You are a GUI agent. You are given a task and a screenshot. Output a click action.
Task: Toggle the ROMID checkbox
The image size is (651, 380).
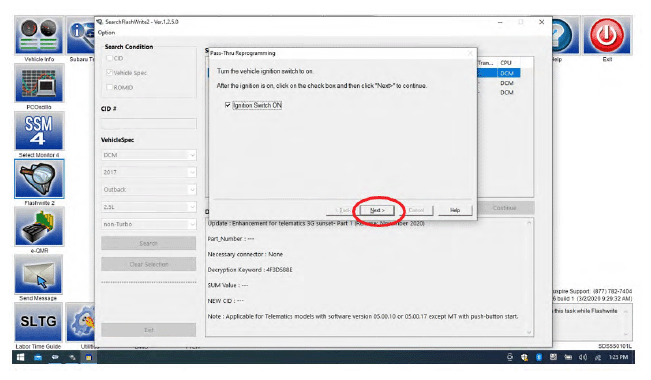(110, 87)
